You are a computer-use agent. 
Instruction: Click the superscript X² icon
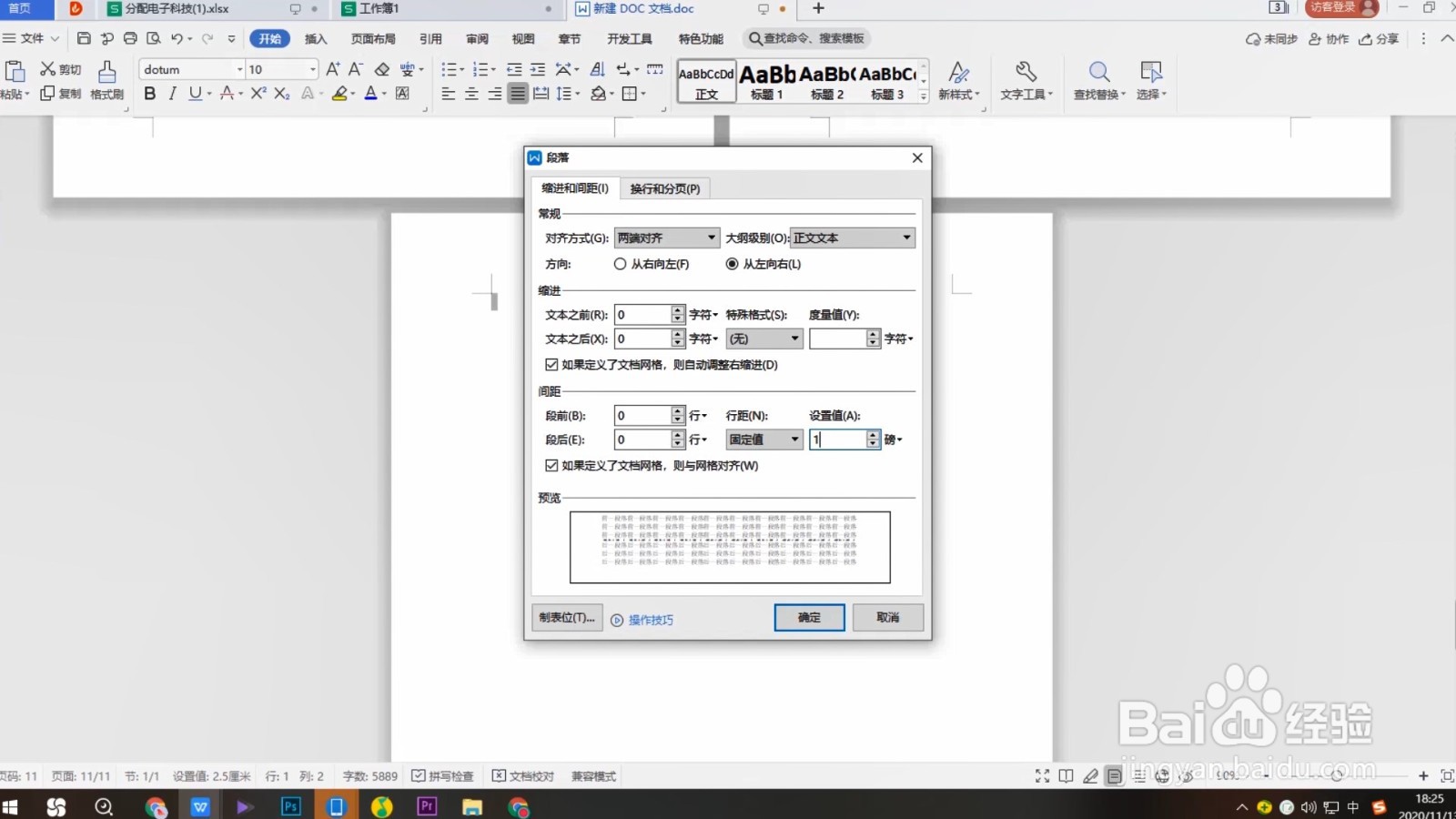(258, 94)
